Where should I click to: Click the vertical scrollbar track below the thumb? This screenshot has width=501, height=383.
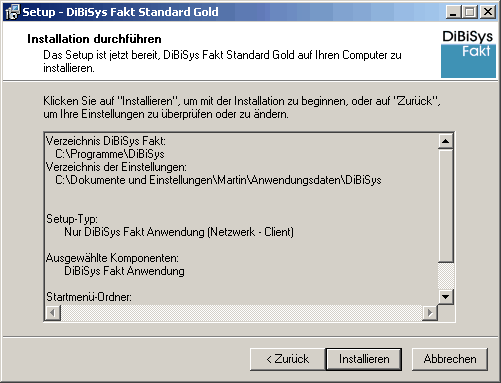tap(445, 276)
